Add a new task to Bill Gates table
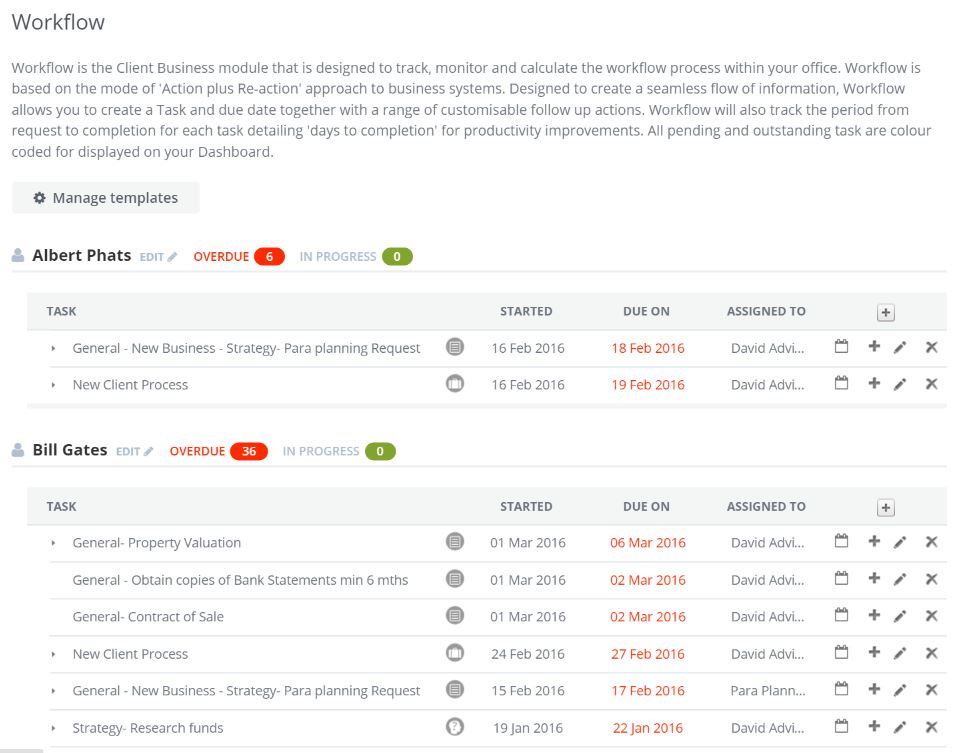 885,508
